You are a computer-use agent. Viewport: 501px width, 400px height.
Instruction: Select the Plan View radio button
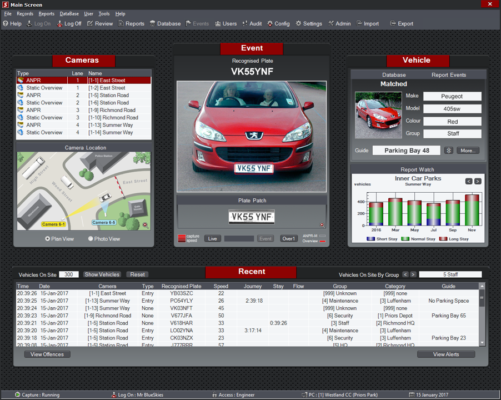[47, 239]
